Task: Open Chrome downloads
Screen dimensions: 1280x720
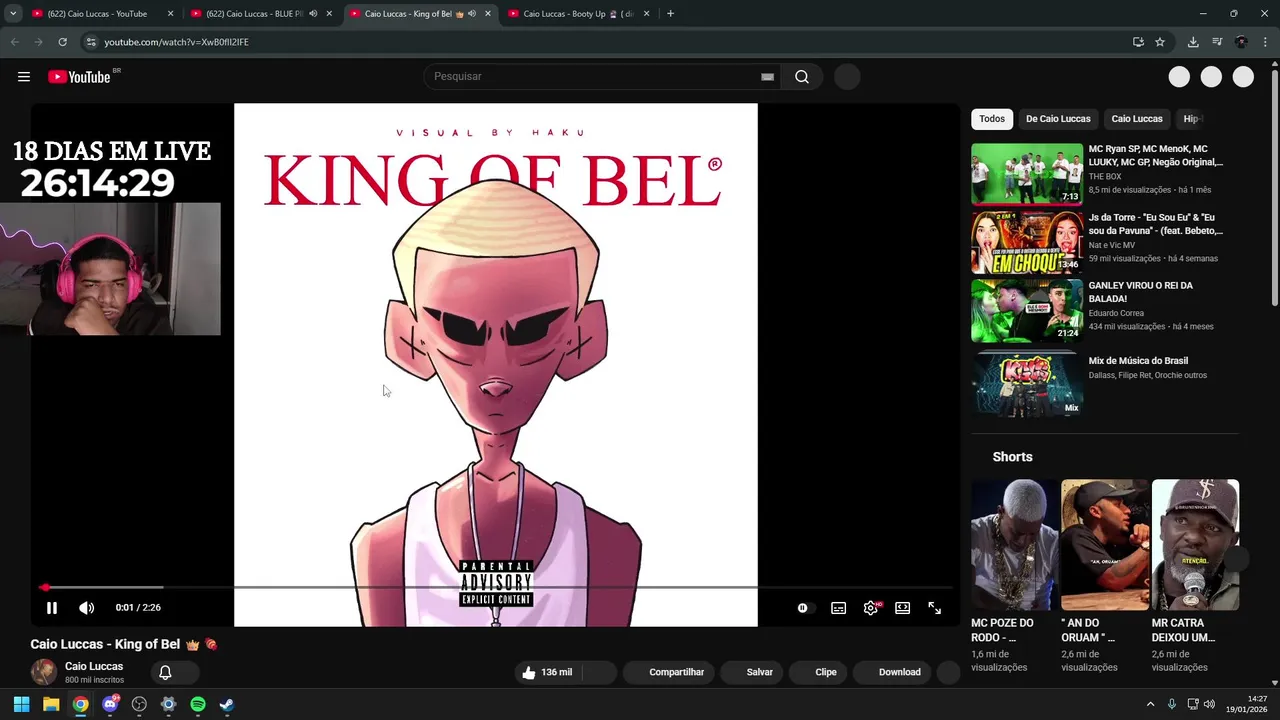Action: coord(1193,42)
